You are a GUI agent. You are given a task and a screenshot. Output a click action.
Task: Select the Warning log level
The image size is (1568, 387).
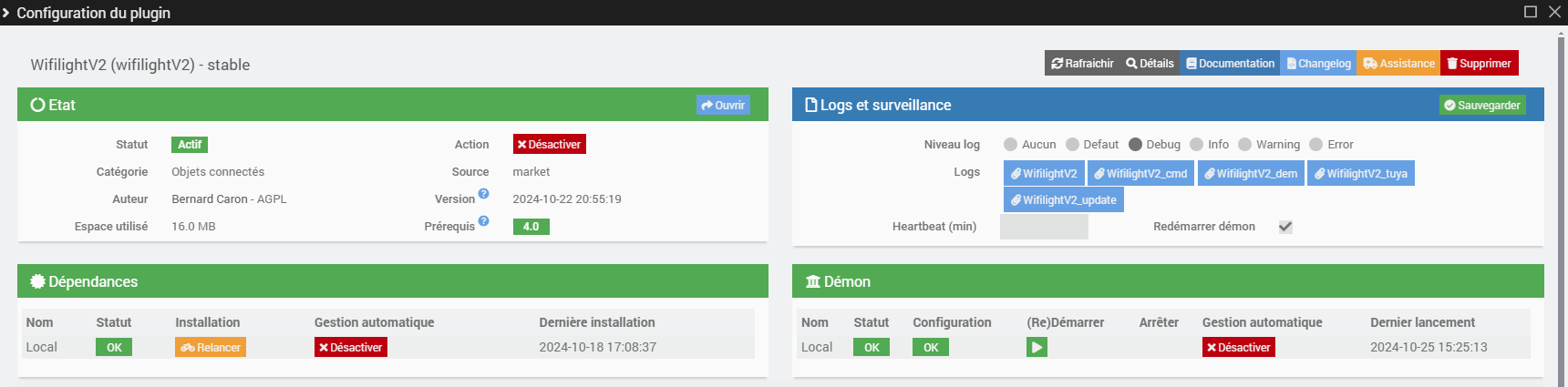coord(1244,145)
